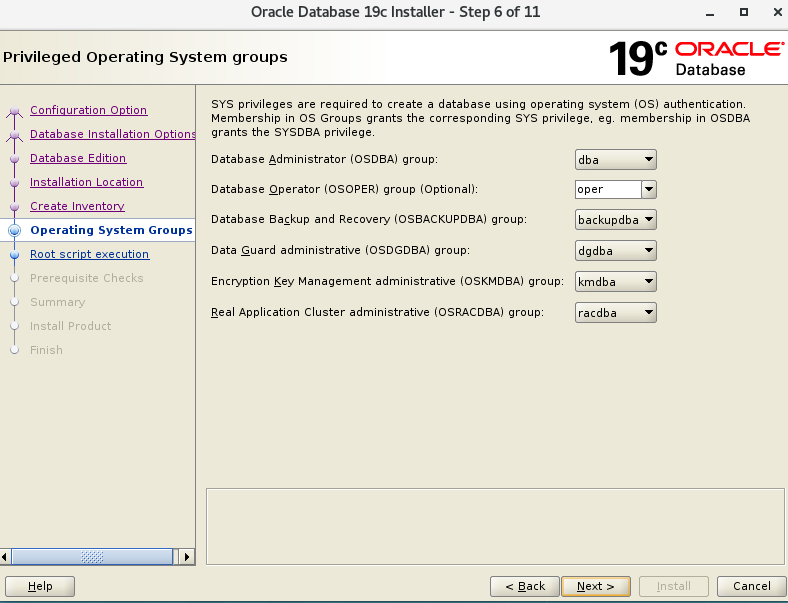The image size is (788, 603).
Task: Open the Create Inventory step
Action: [77, 206]
